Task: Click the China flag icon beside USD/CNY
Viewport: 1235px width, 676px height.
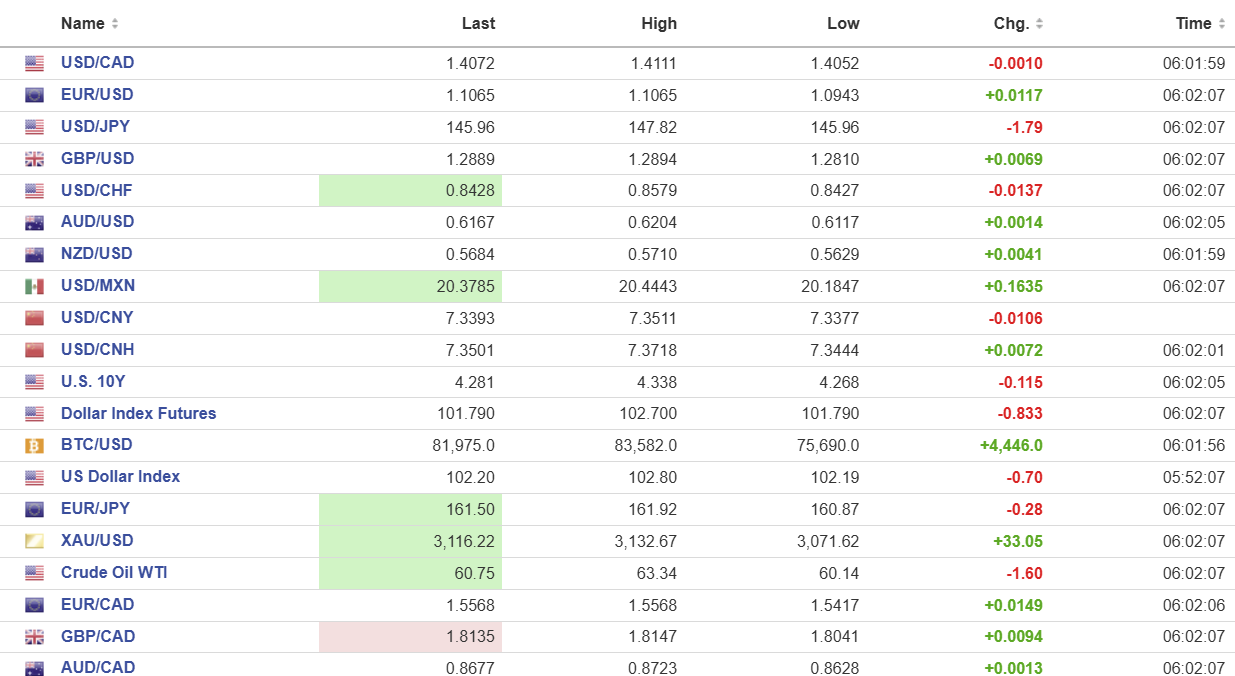Action: (35, 318)
